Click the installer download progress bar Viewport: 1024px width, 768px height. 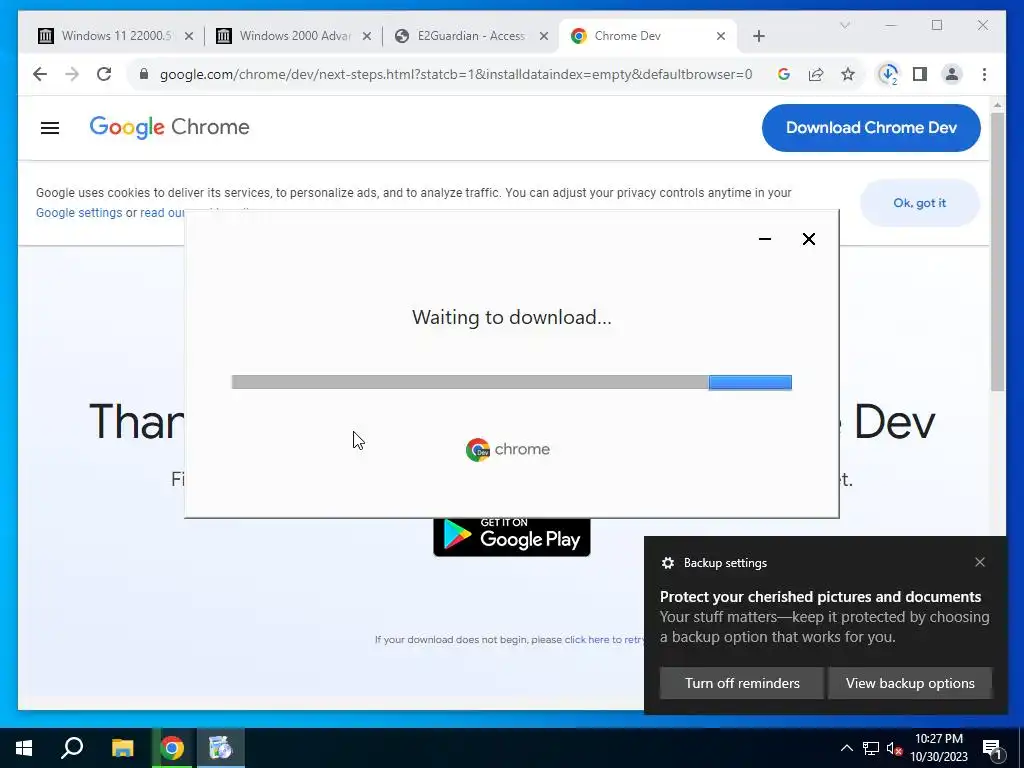[x=511, y=382]
